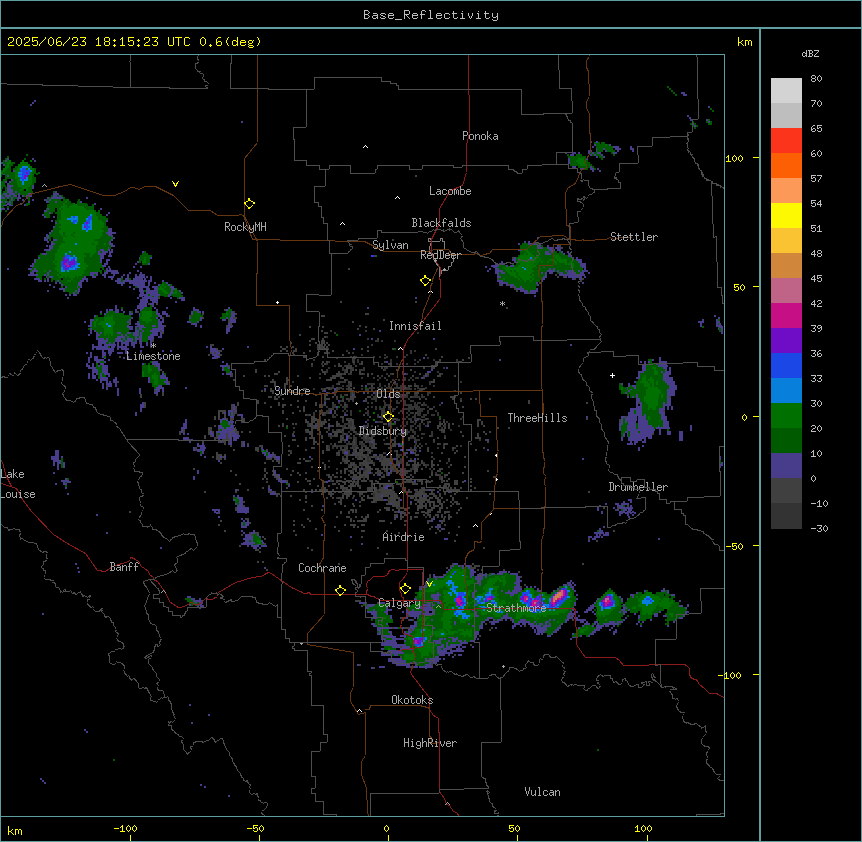Viewport: 862px width, 842px height.
Task: Click the Blackfalds city label
Action: coord(441,223)
